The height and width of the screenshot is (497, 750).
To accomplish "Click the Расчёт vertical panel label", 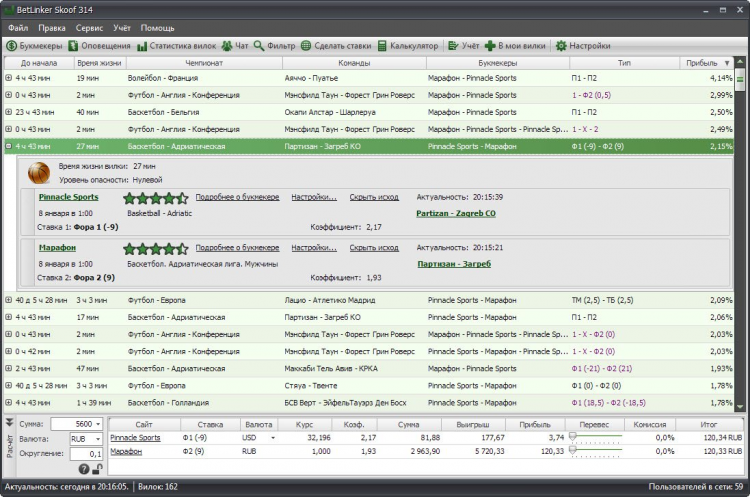I will point(9,446).
